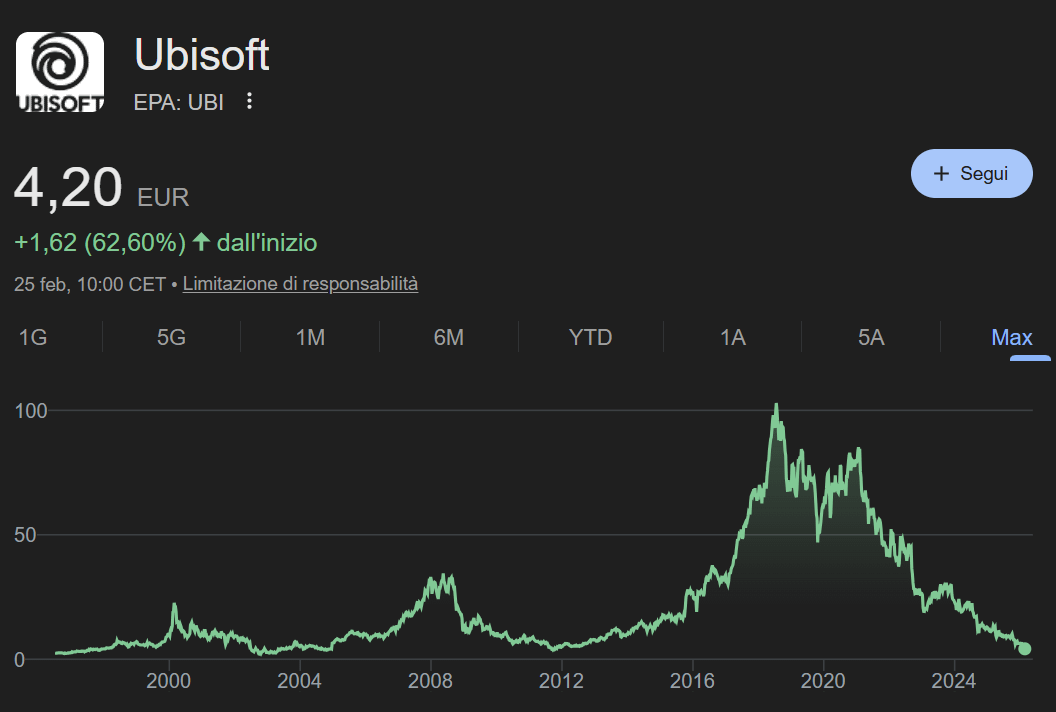Image resolution: width=1056 pixels, height=712 pixels.
Task: Show the 1M chart range
Action: pos(310,338)
